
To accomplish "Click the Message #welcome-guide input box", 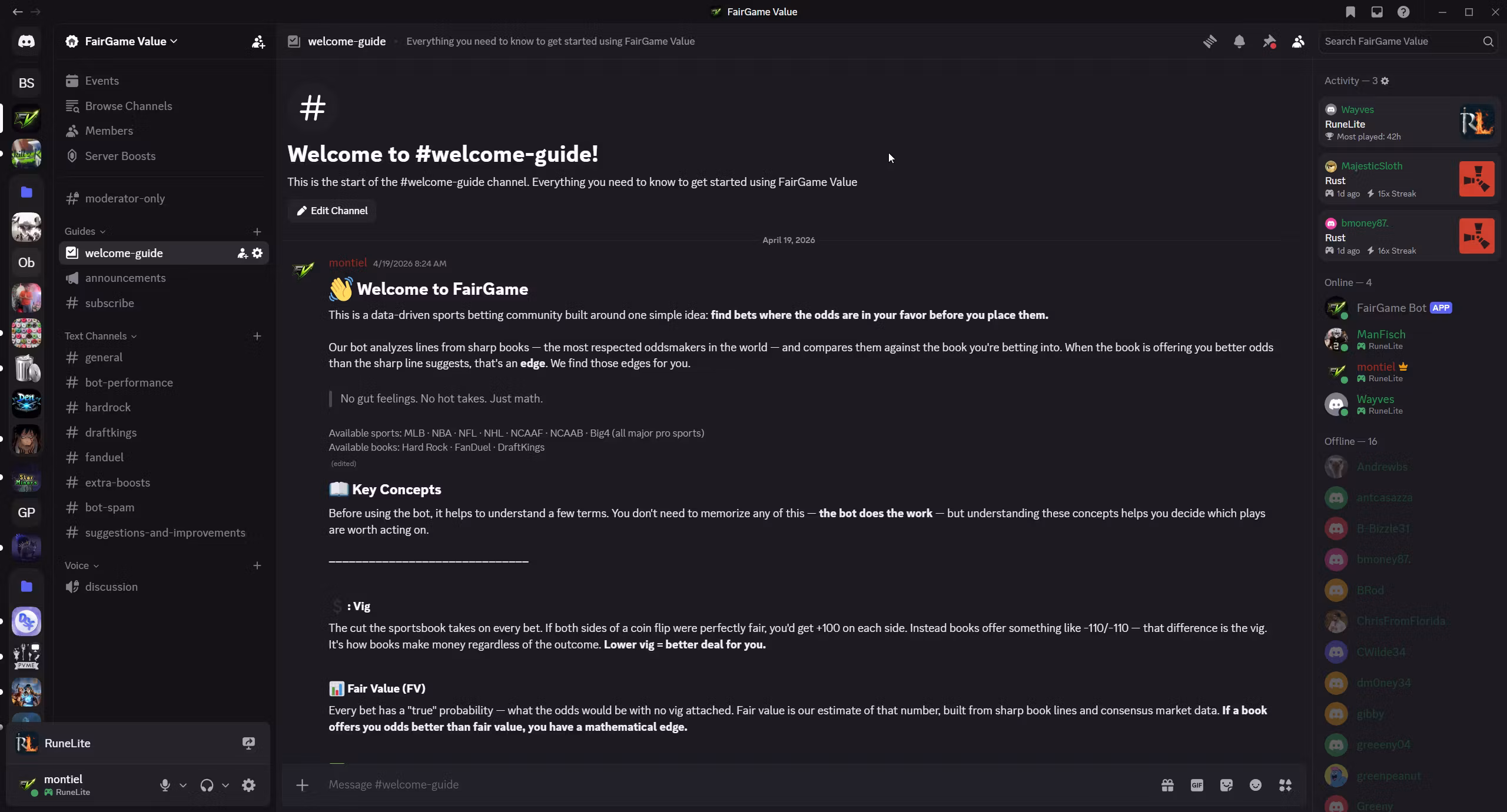I will pos(736,785).
